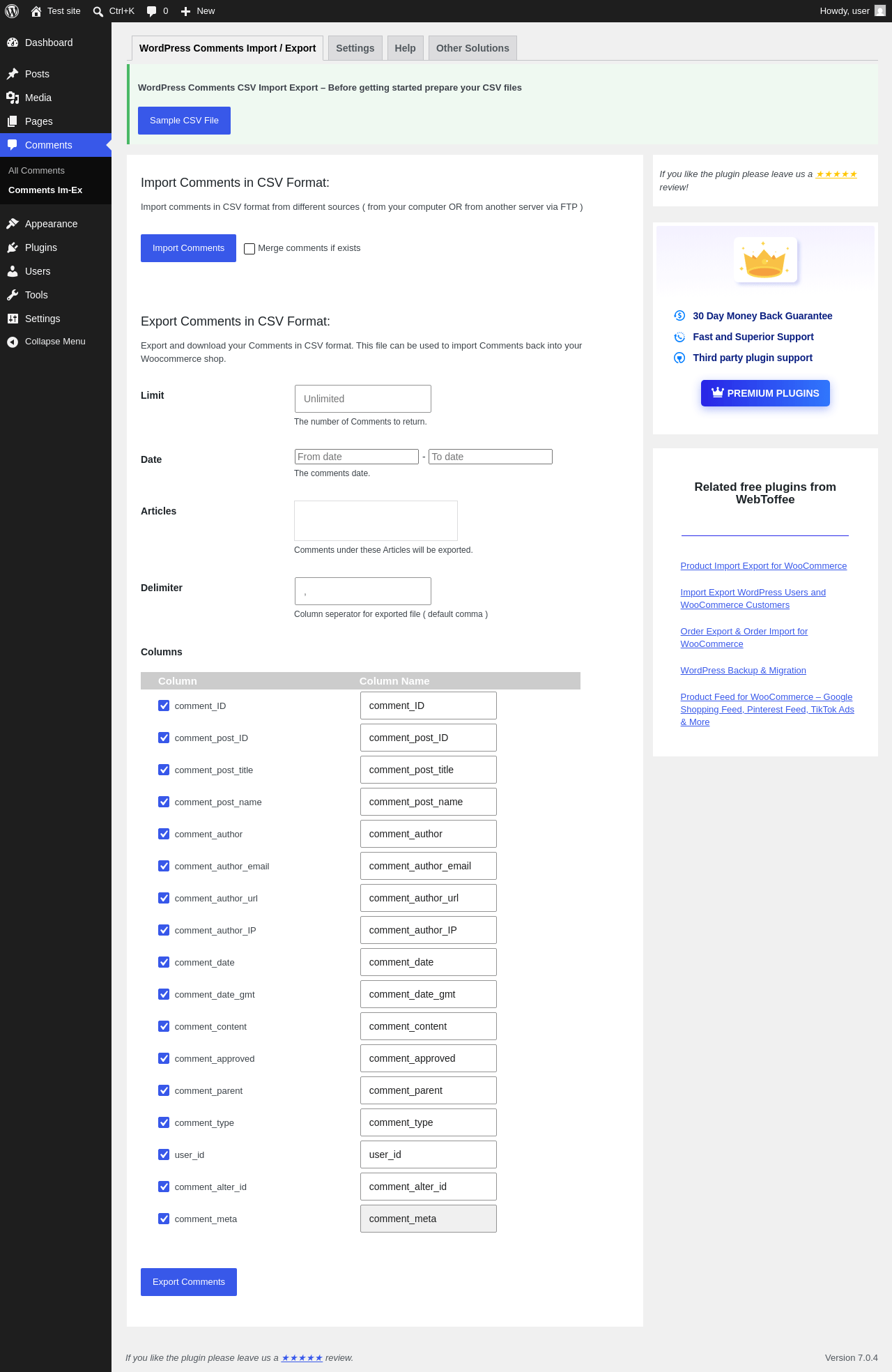Screen dimensions: 892x1372
Task: Click the user avatar icon
Action: [880, 11]
